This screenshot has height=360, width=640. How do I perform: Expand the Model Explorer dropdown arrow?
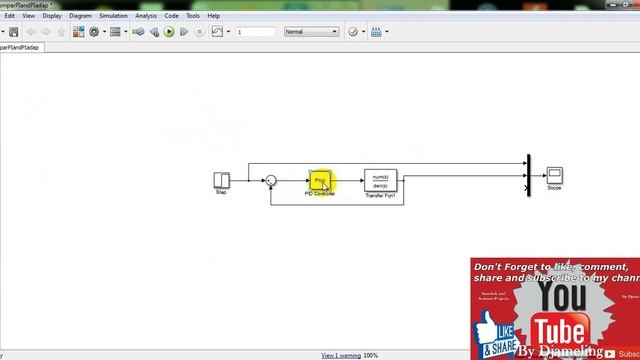pos(126,32)
